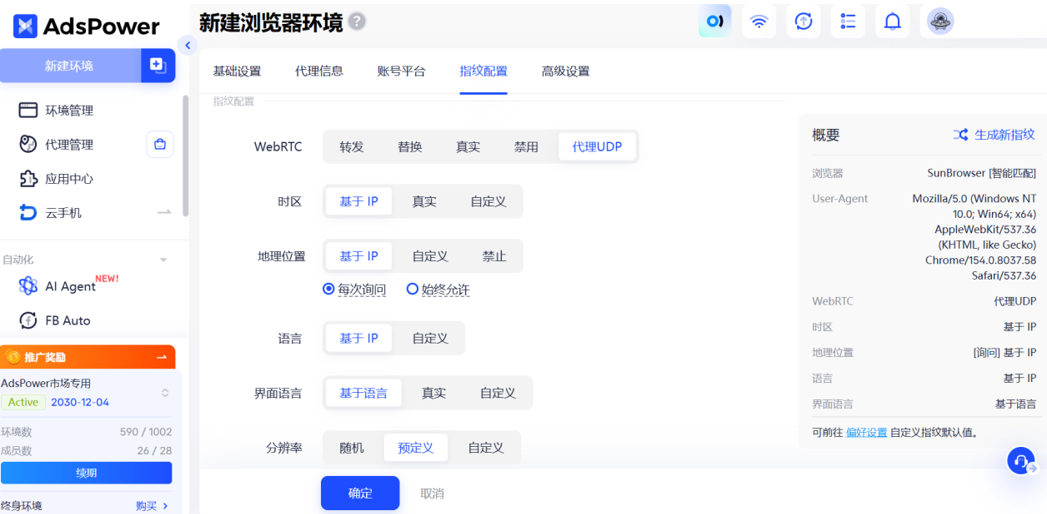Click the 环境管理 window icon

tap(27, 110)
